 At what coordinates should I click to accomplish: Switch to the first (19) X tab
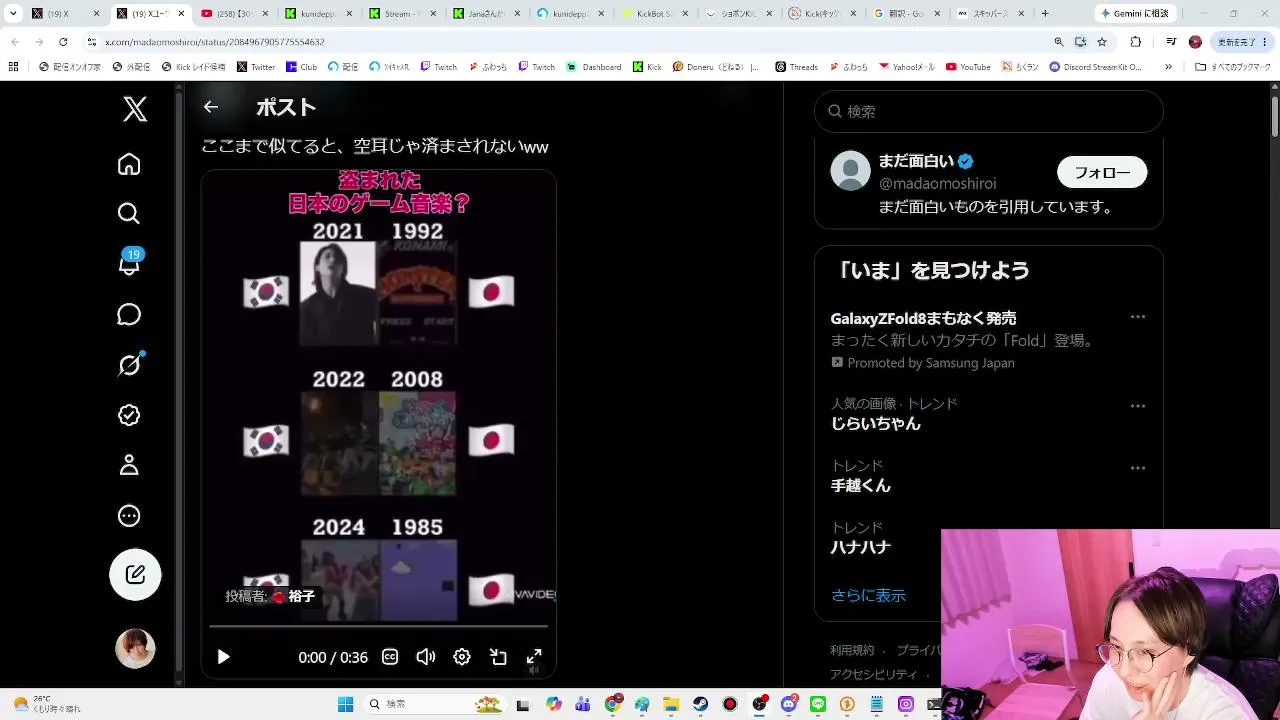(x=65, y=14)
